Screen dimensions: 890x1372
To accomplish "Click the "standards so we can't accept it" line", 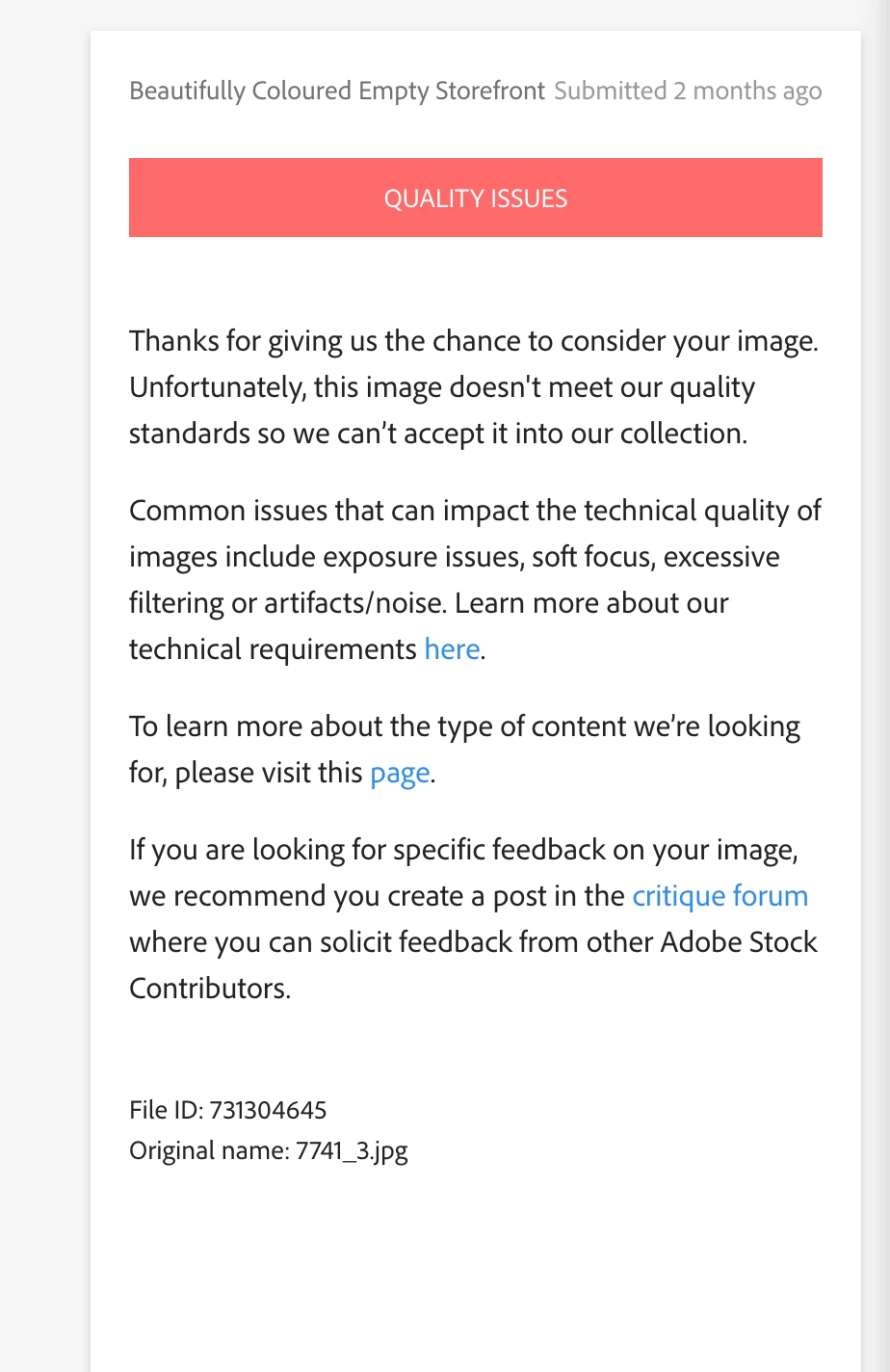I will (x=437, y=434).
